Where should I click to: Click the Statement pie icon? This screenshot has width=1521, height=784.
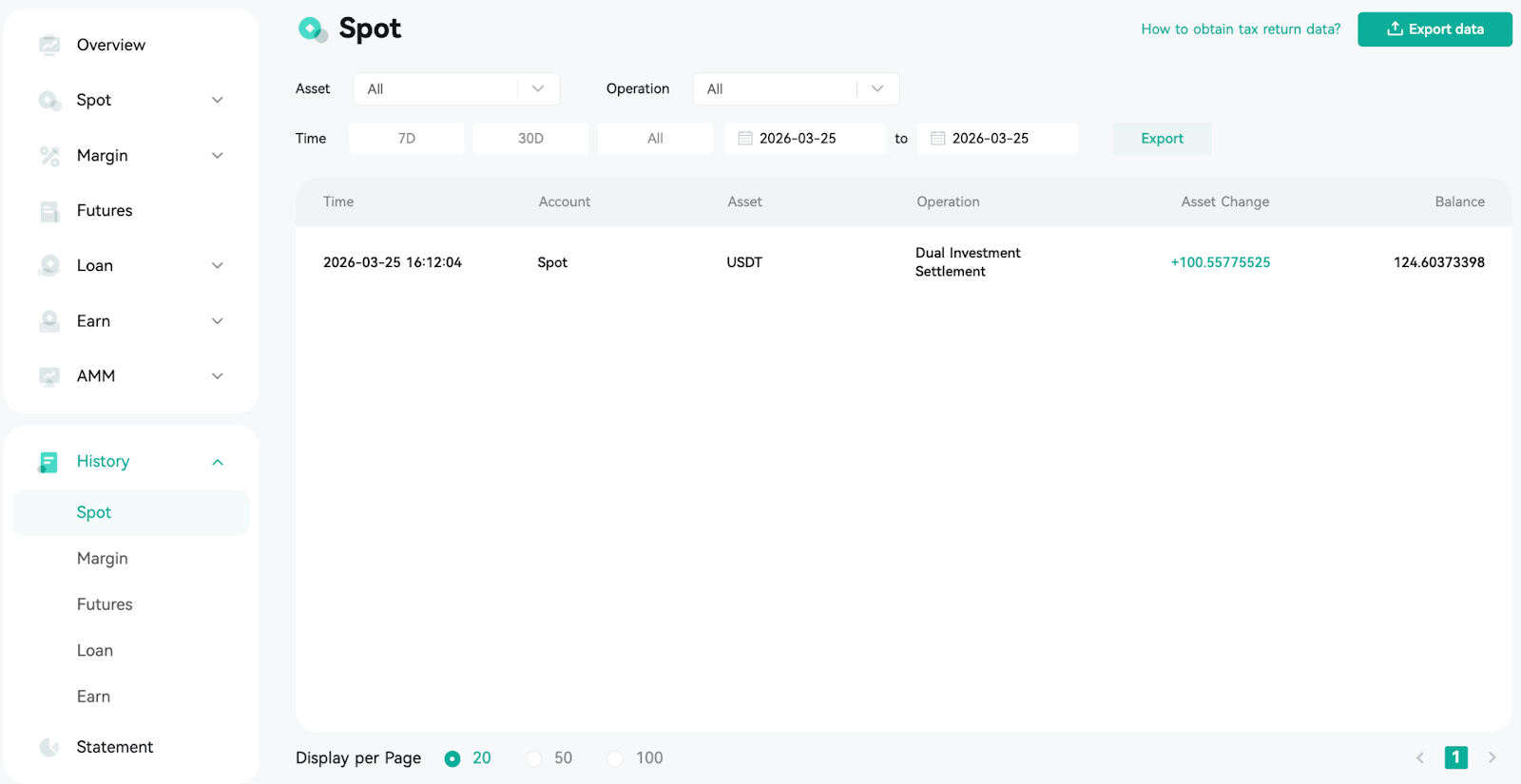coord(49,747)
